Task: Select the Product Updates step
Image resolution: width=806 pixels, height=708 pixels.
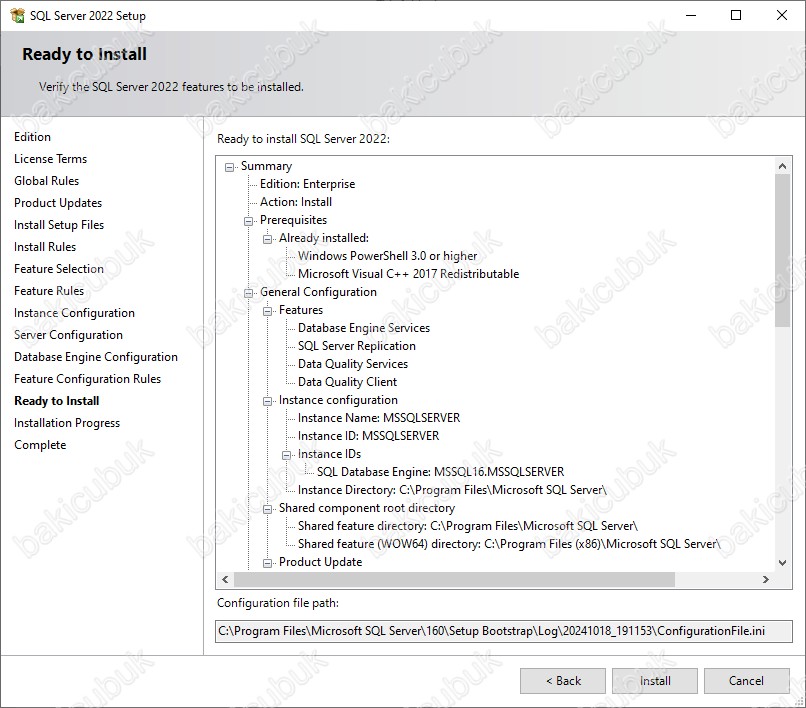Action: [58, 203]
